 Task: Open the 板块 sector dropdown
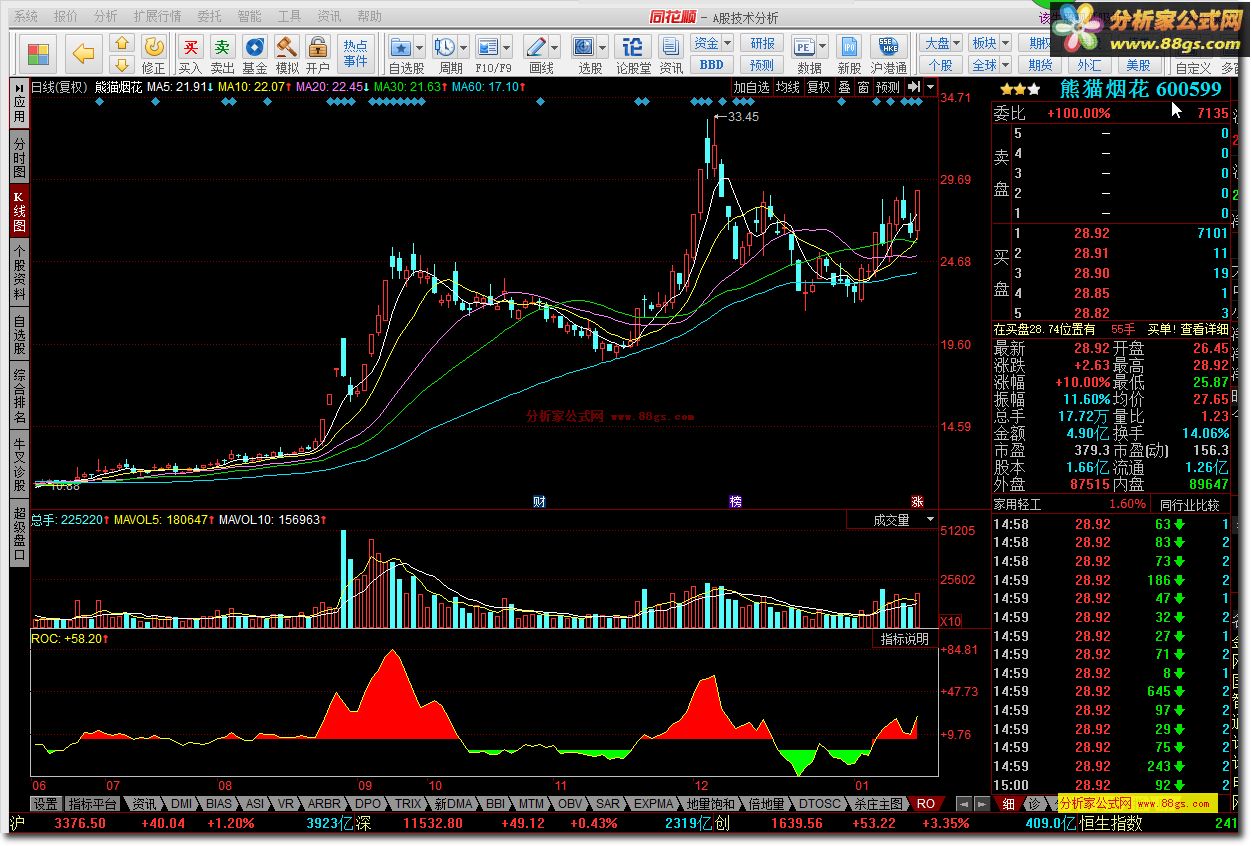click(990, 44)
